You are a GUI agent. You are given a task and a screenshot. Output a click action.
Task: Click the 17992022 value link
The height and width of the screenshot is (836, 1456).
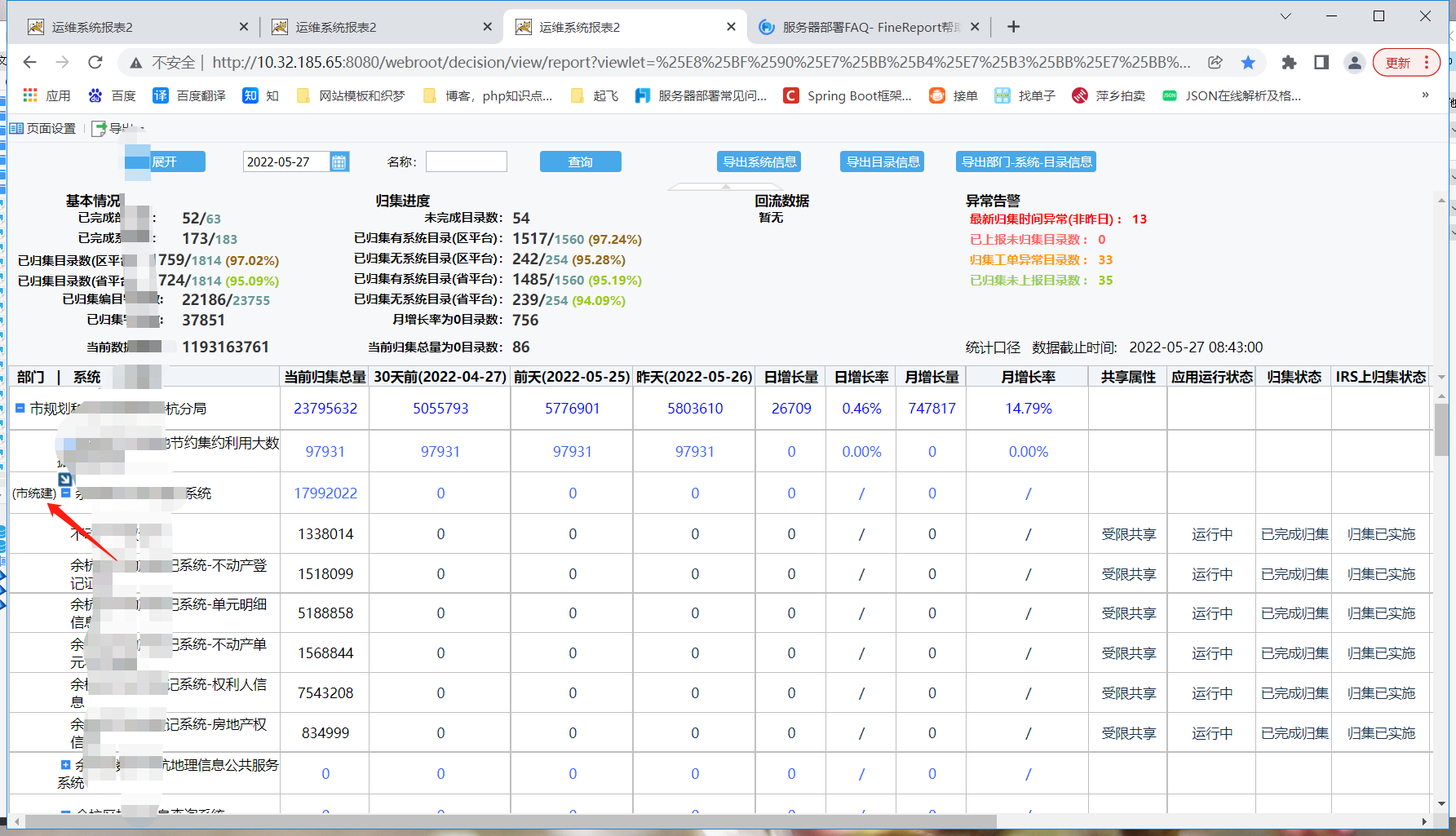tap(325, 493)
